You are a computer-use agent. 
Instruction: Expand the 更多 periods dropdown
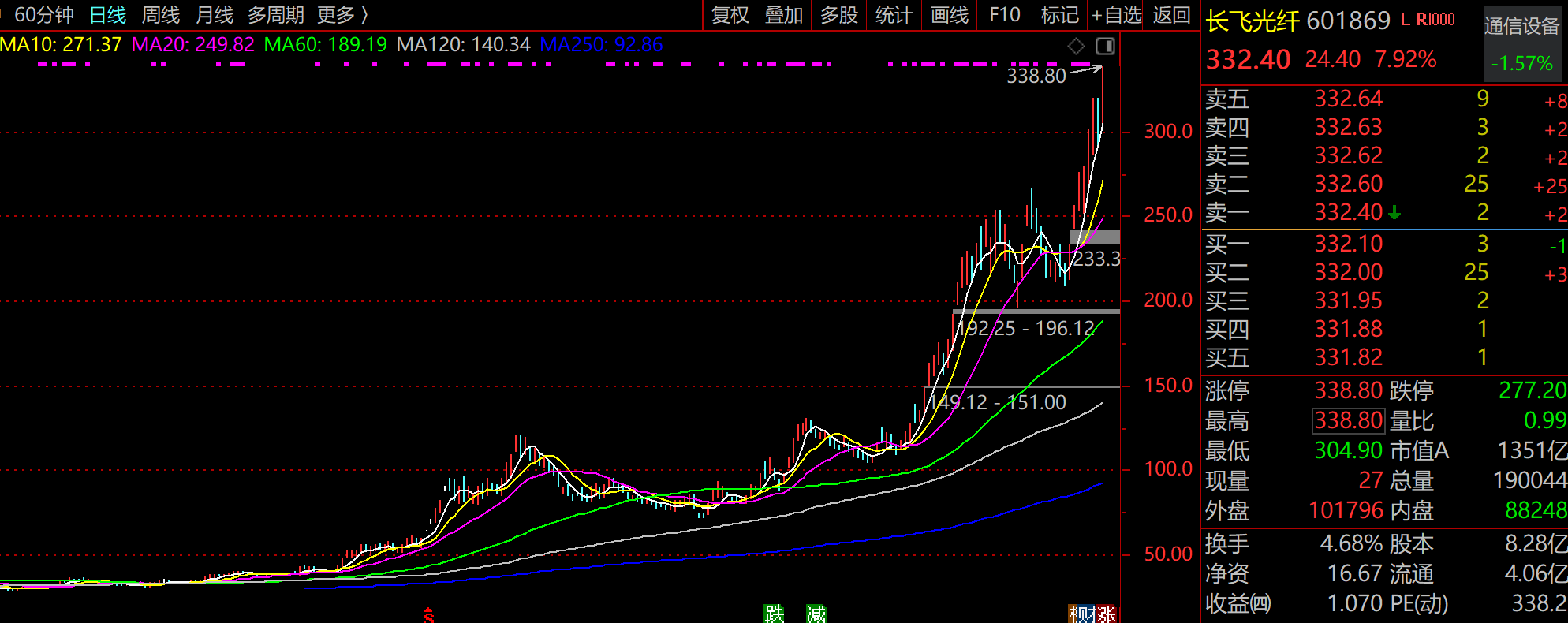point(342,15)
